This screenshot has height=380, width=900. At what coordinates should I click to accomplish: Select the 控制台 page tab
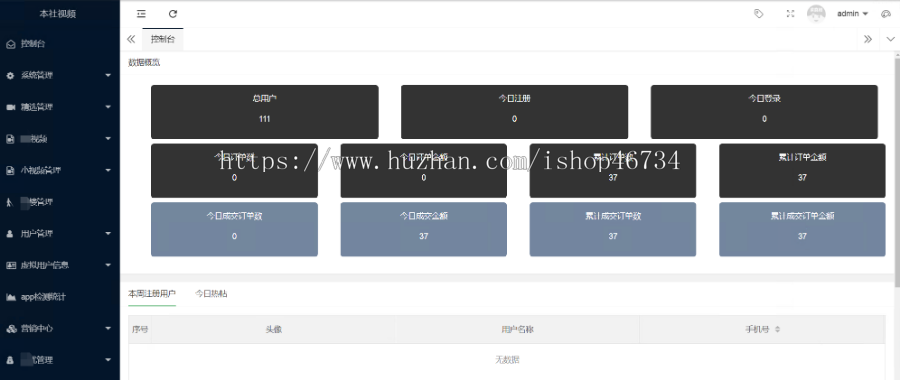coord(163,39)
